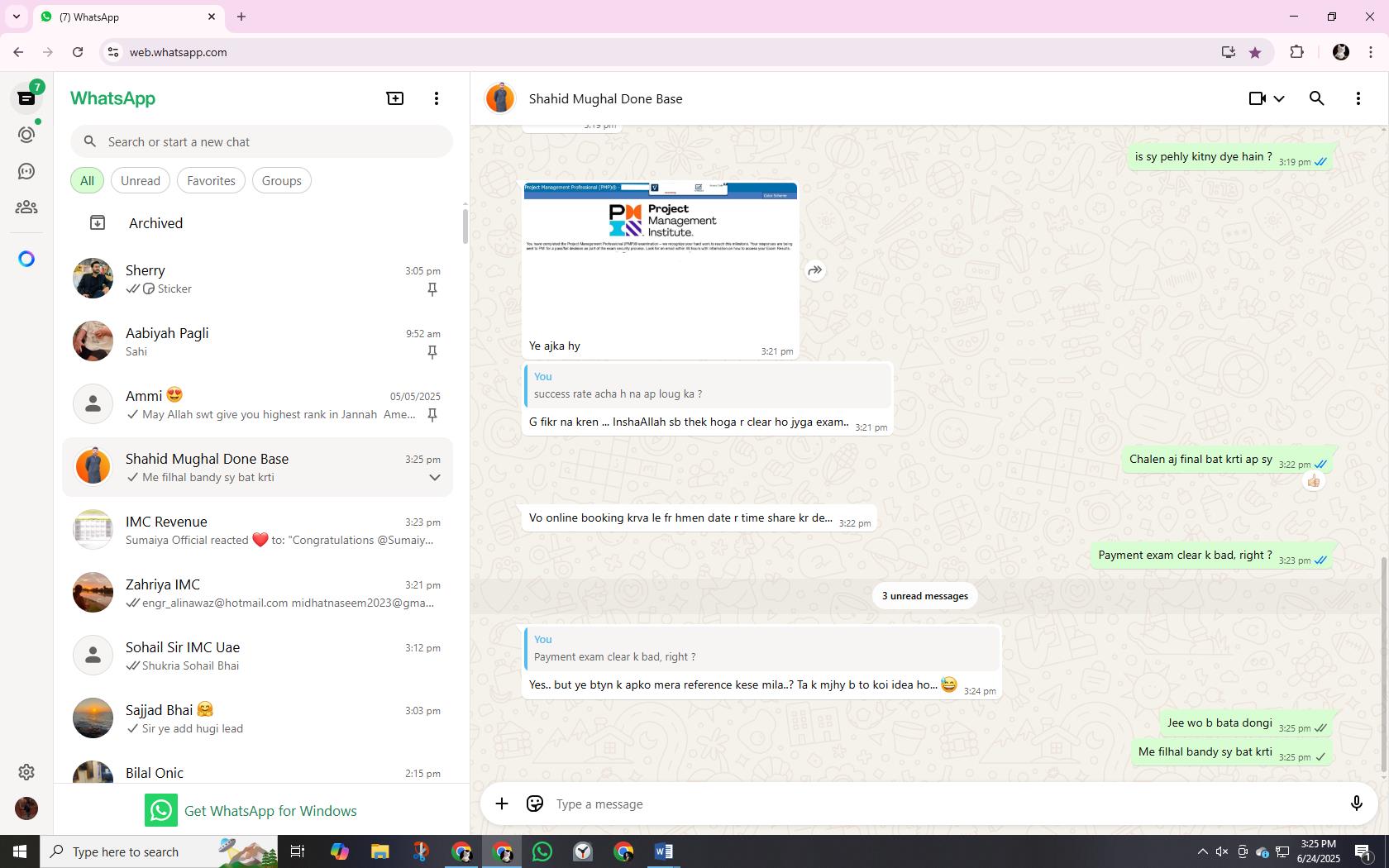Open the Meta AI circle icon
1389x868 pixels.
(x=26, y=260)
